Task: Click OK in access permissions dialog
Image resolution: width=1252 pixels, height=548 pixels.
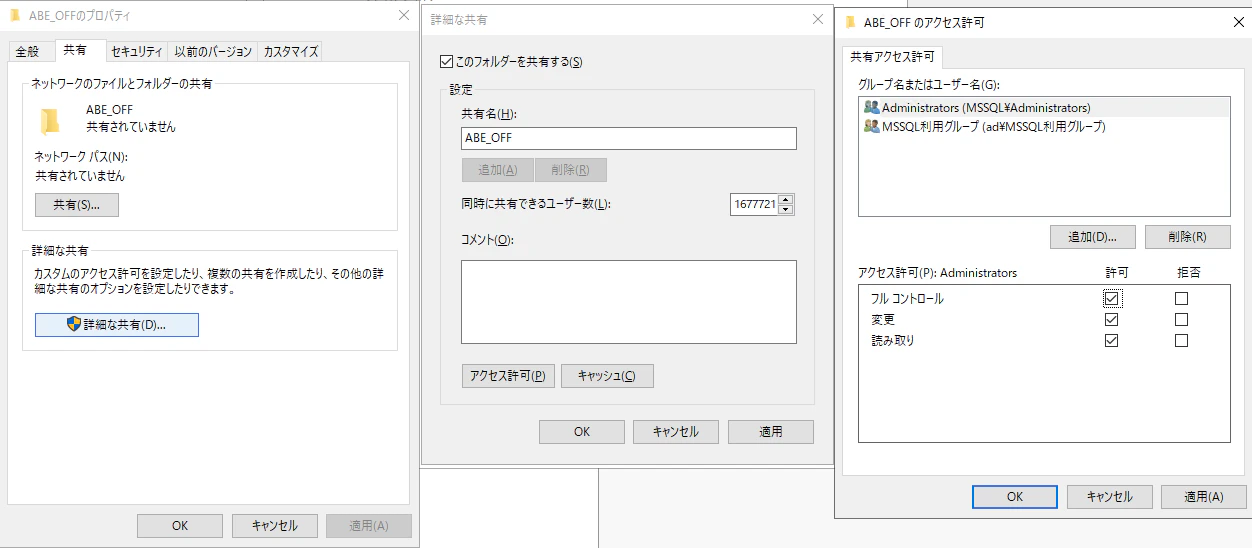Action: [x=1015, y=497]
